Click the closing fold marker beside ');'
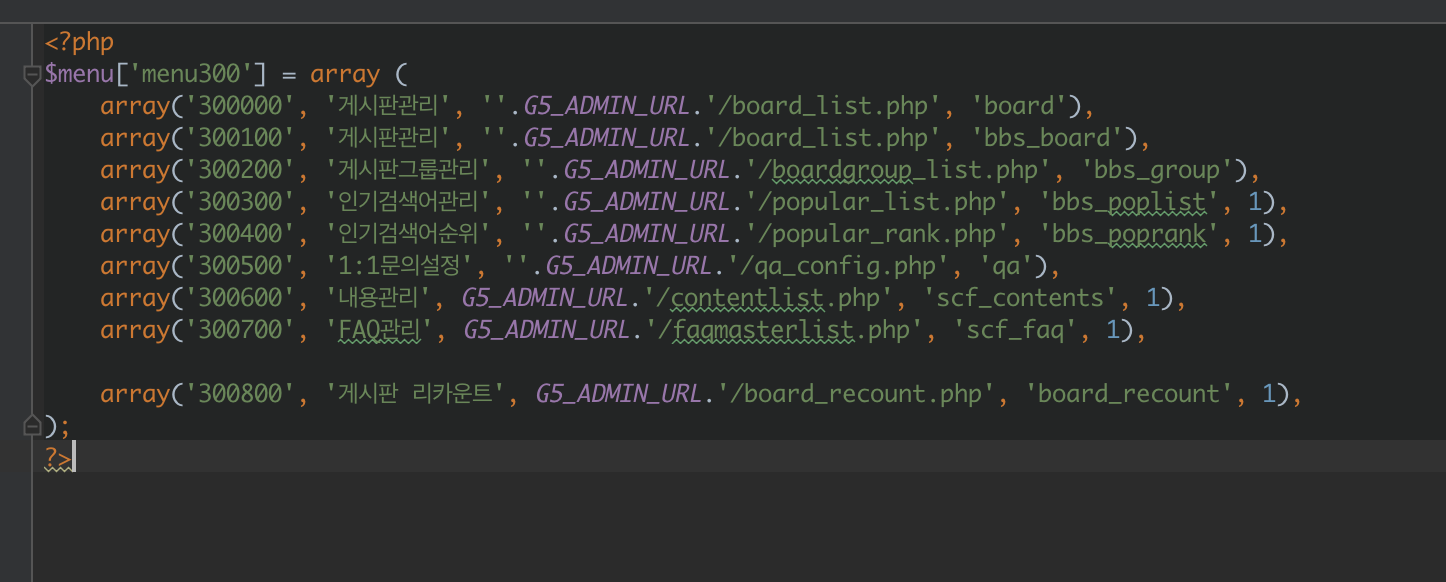Viewport: 1446px width, 582px height. tap(32, 426)
